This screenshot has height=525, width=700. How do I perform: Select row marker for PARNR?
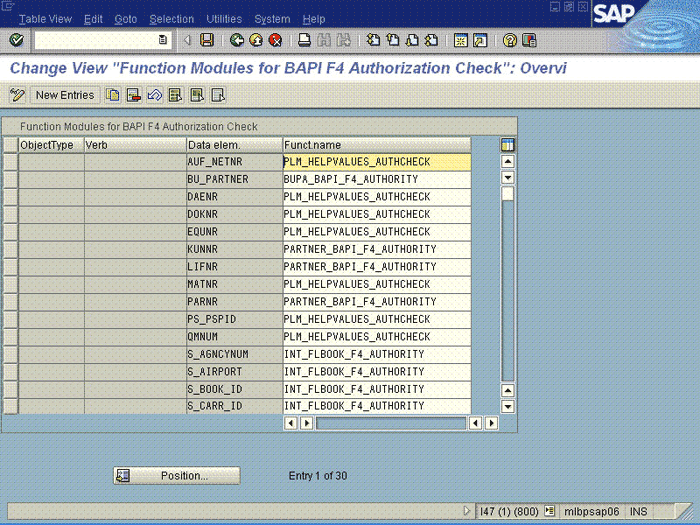[x=10, y=302]
